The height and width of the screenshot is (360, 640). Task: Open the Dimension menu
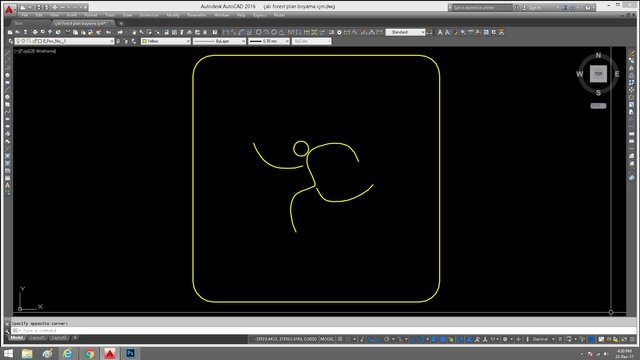point(149,15)
